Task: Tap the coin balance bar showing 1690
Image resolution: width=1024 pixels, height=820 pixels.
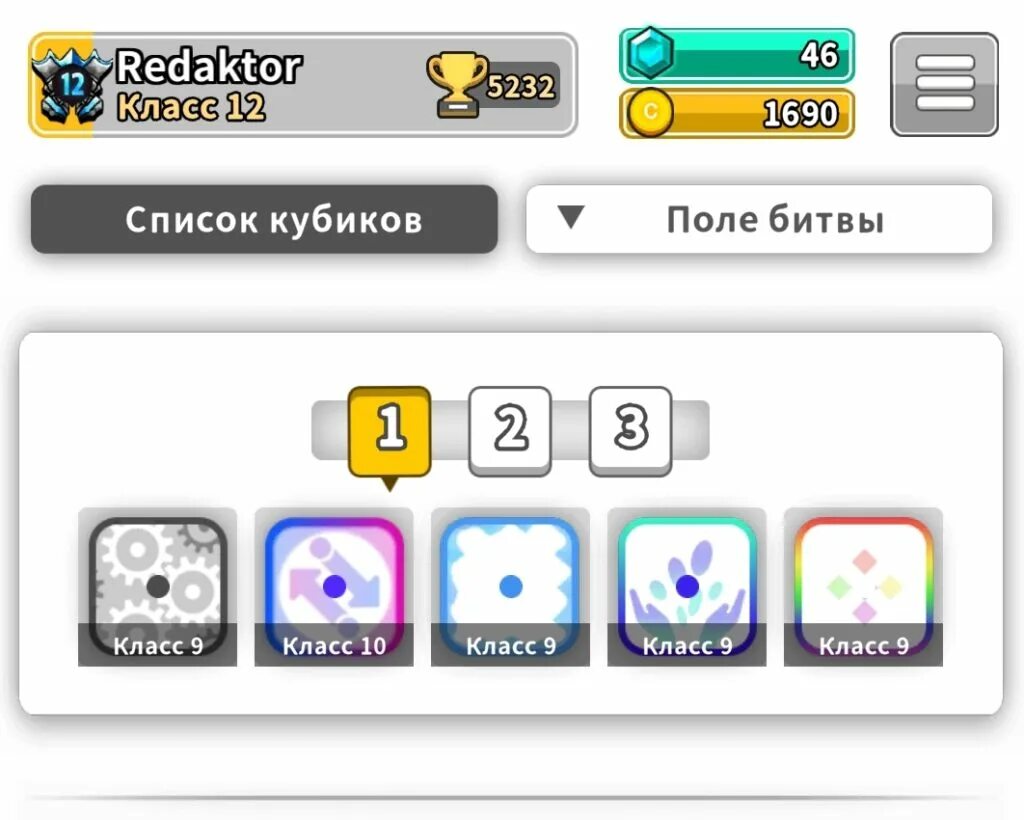Action: 737,113
